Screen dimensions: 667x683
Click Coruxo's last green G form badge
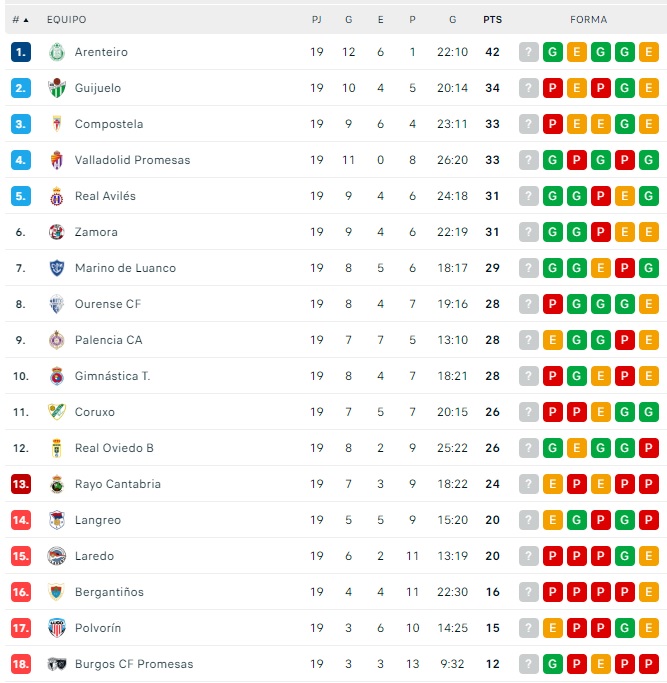[649, 412]
